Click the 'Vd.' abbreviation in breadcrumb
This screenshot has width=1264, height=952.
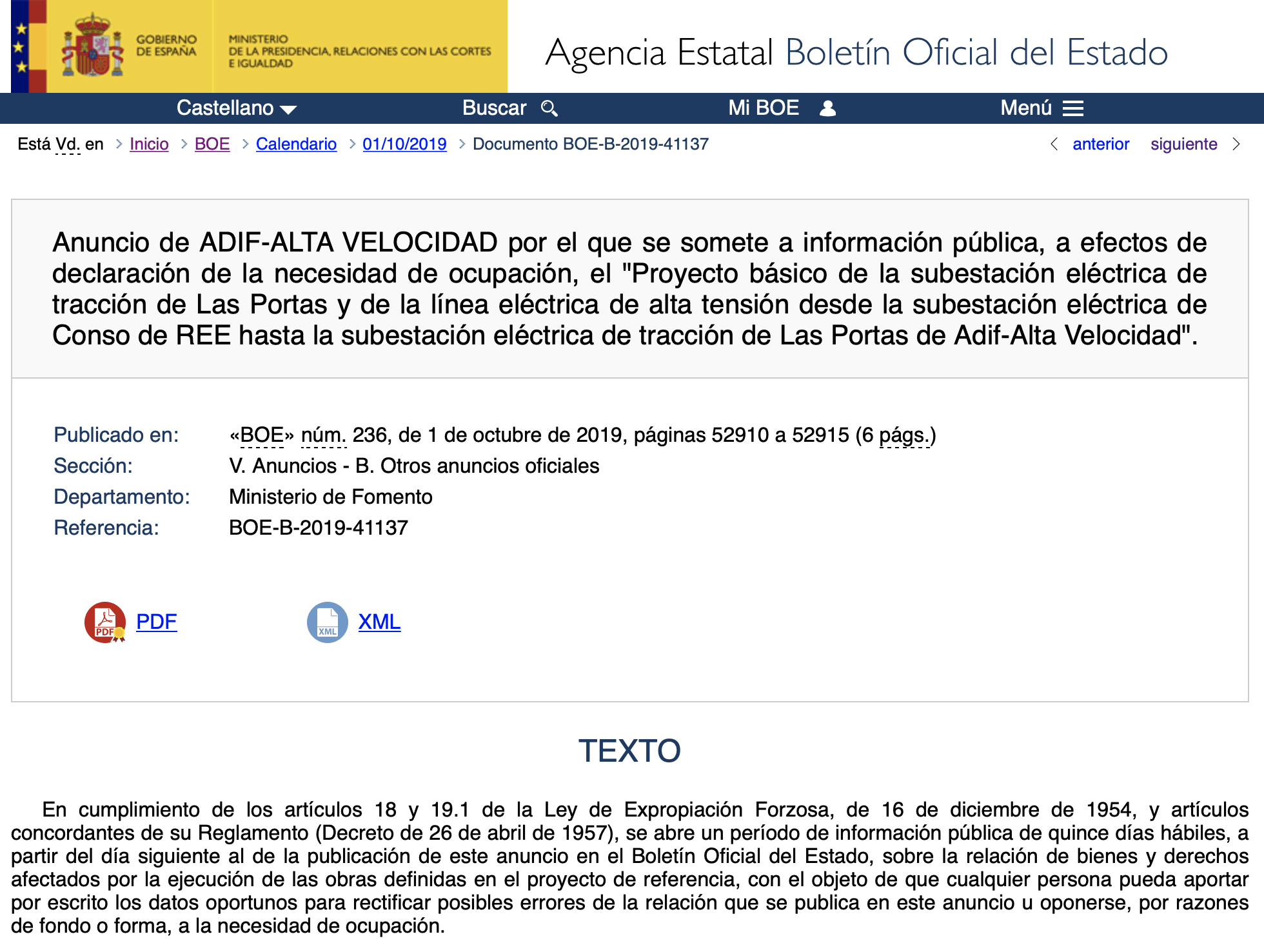click(x=68, y=144)
